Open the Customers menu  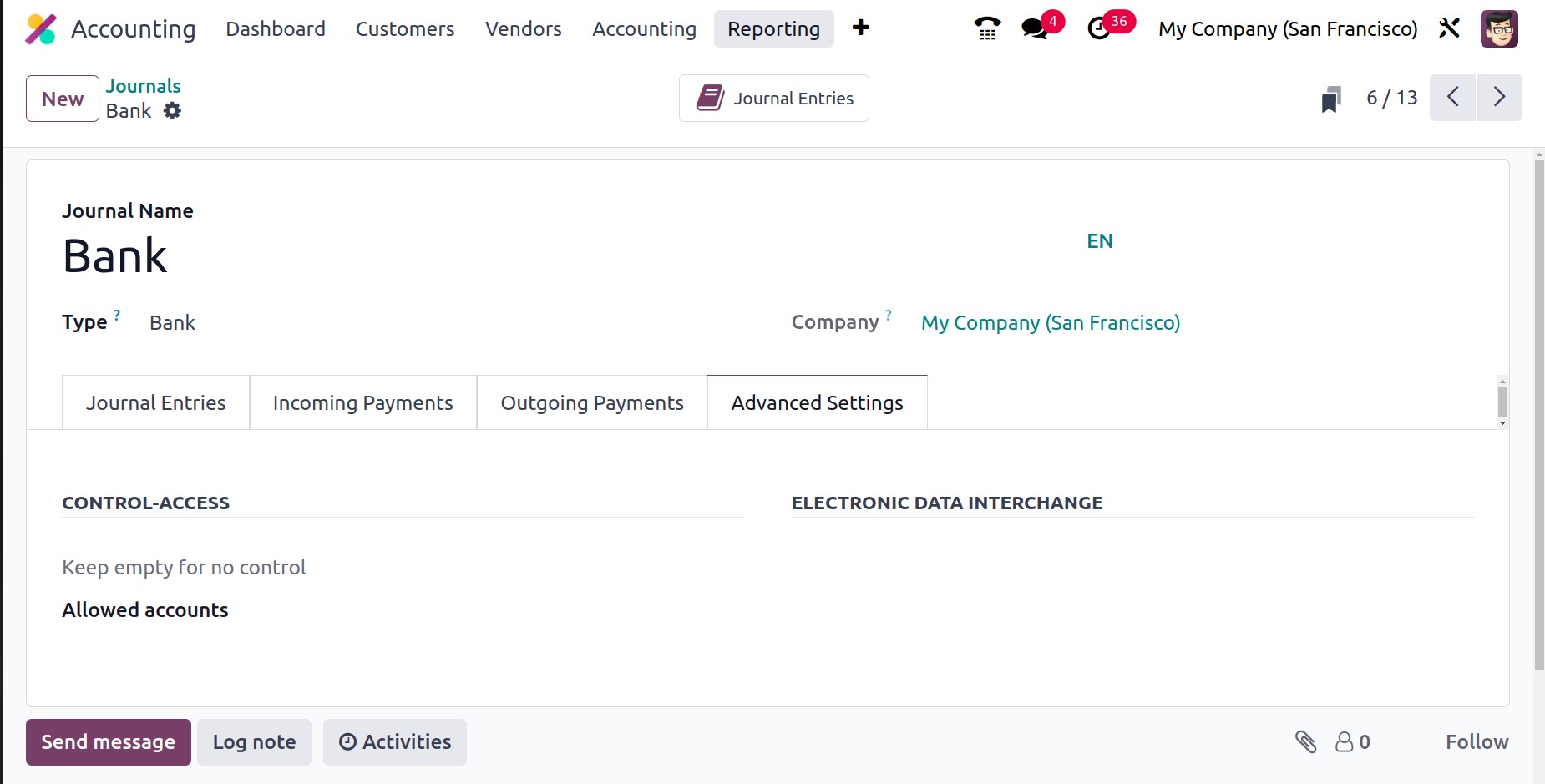[x=405, y=28]
